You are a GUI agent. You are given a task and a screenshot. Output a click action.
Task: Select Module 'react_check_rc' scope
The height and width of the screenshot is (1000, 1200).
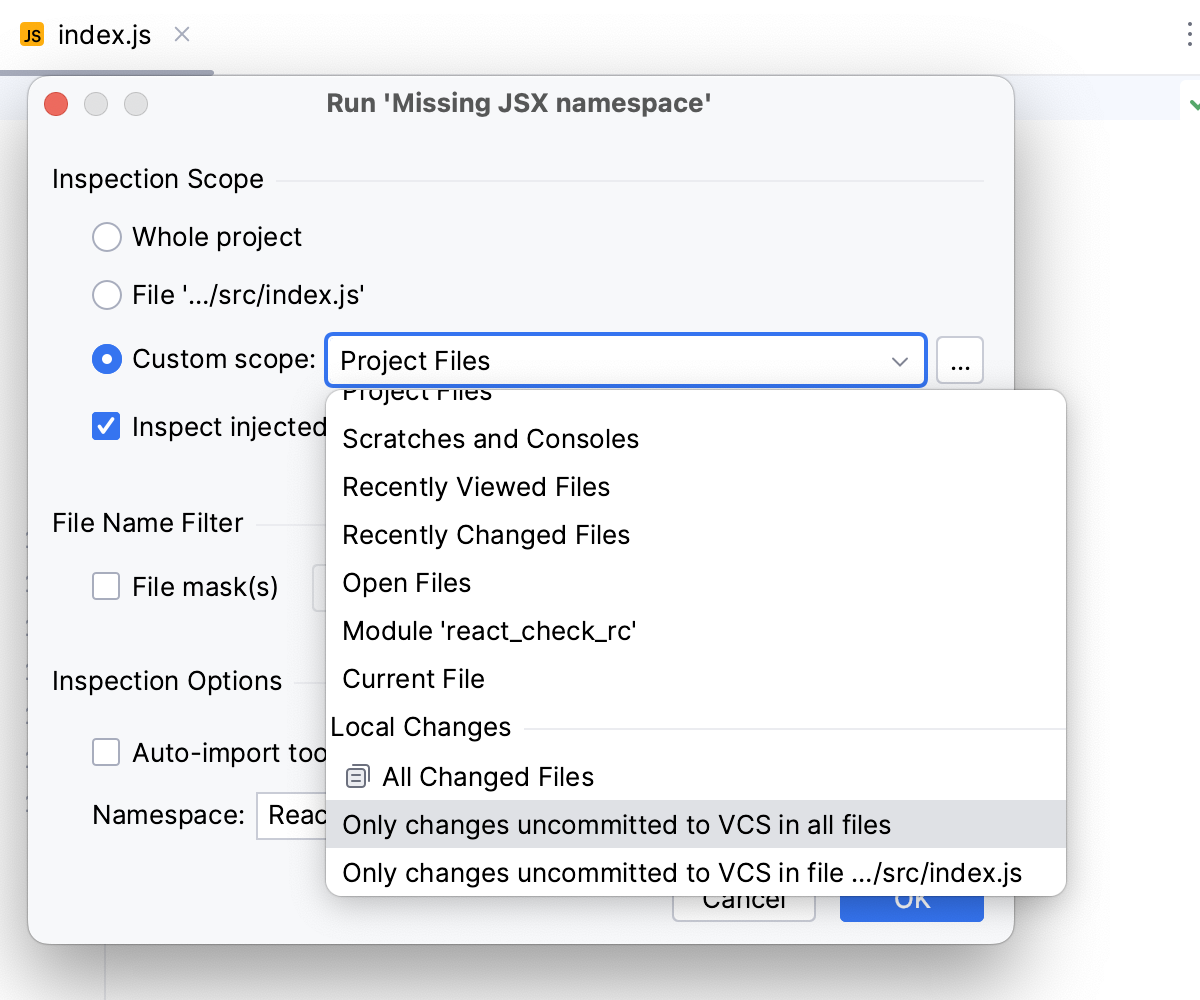pyautogui.click(x=489, y=631)
